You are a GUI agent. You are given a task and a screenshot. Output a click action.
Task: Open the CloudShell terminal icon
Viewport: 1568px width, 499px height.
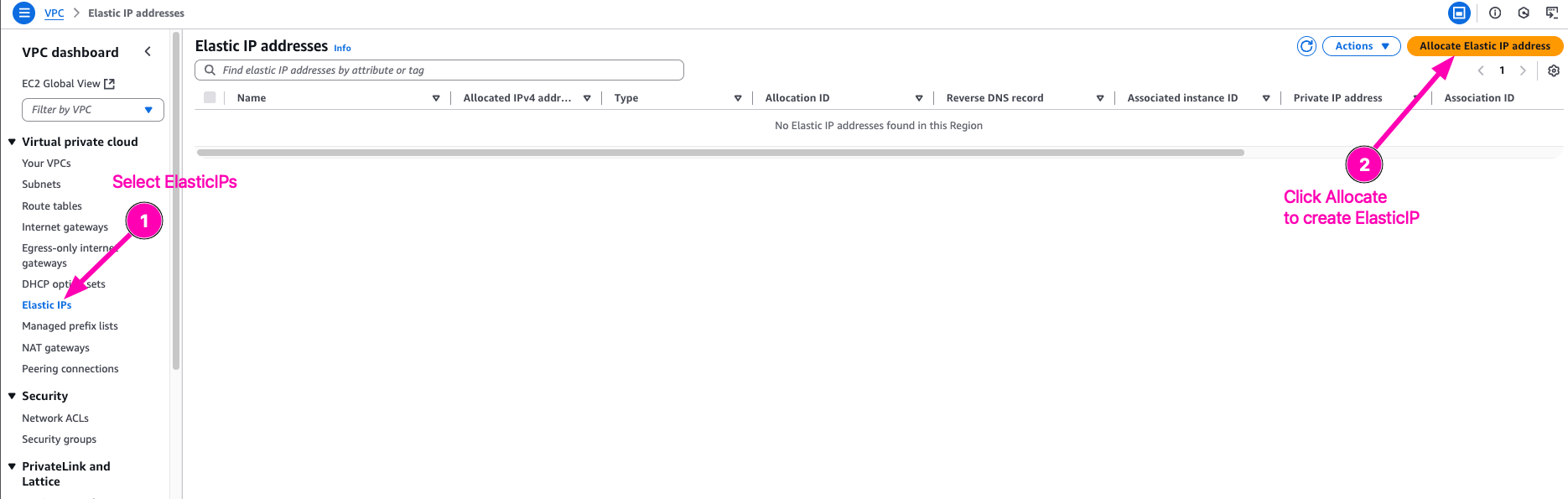pyautogui.click(x=1551, y=13)
